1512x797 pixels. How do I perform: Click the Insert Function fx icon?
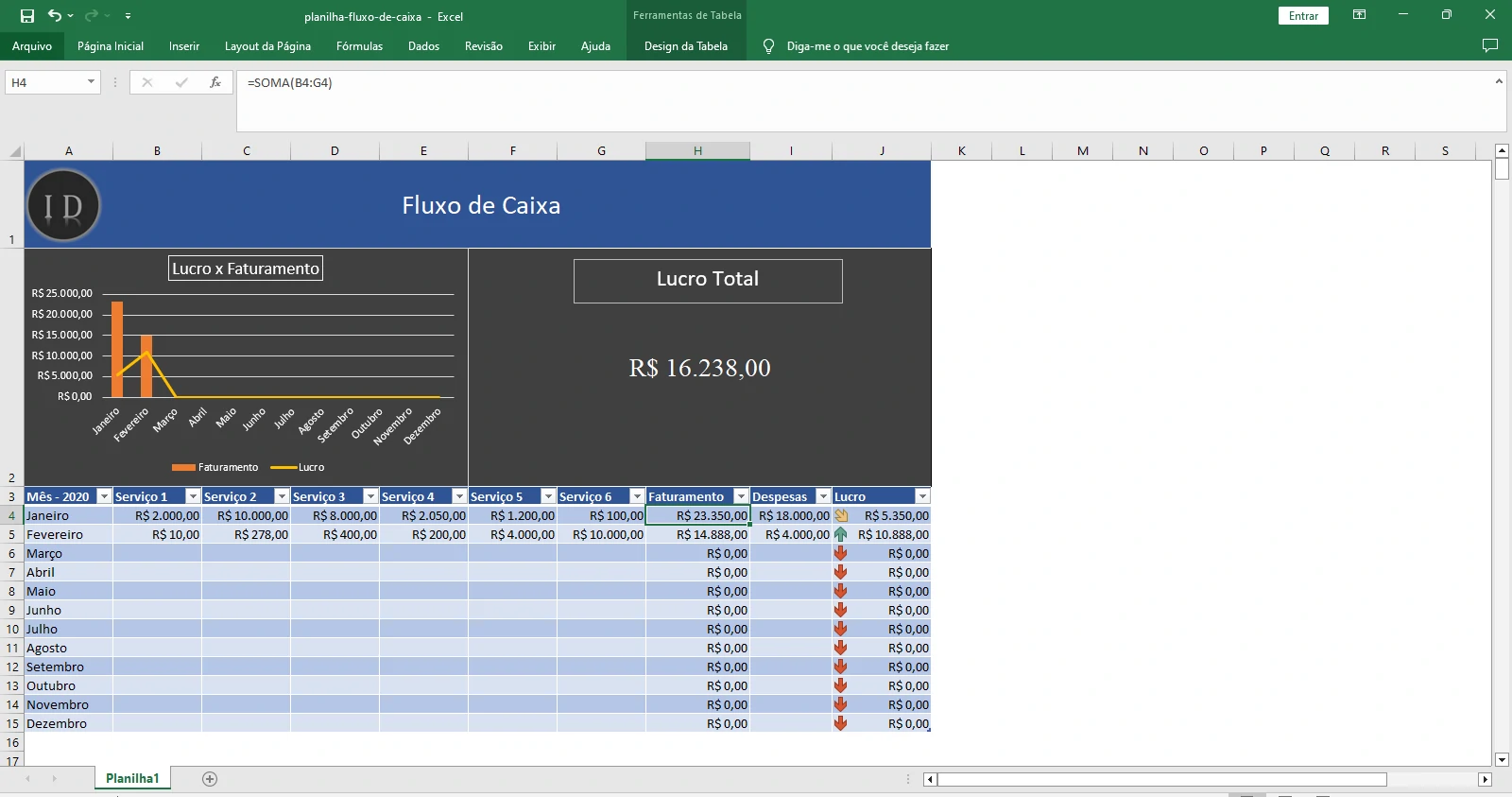(215, 82)
